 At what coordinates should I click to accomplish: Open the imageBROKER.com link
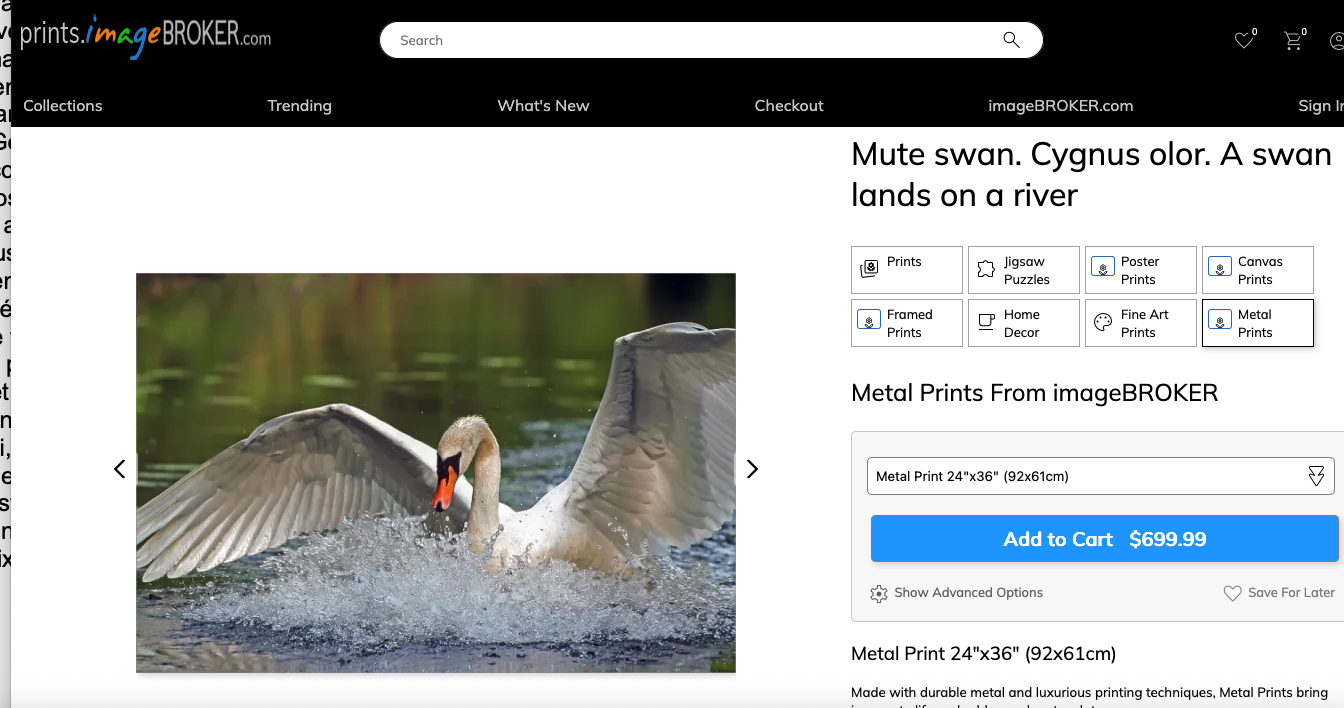[x=1060, y=106]
